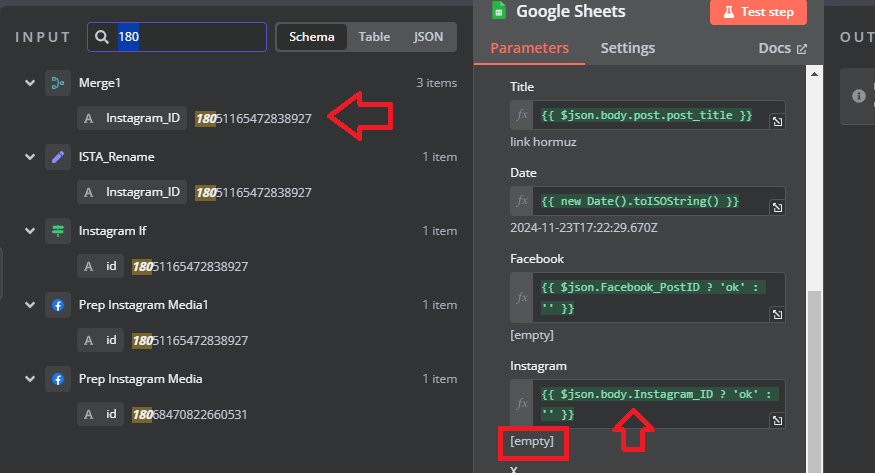Open expression editor for Date field
Viewport: 875px width, 473px height.
pos(777,207)
